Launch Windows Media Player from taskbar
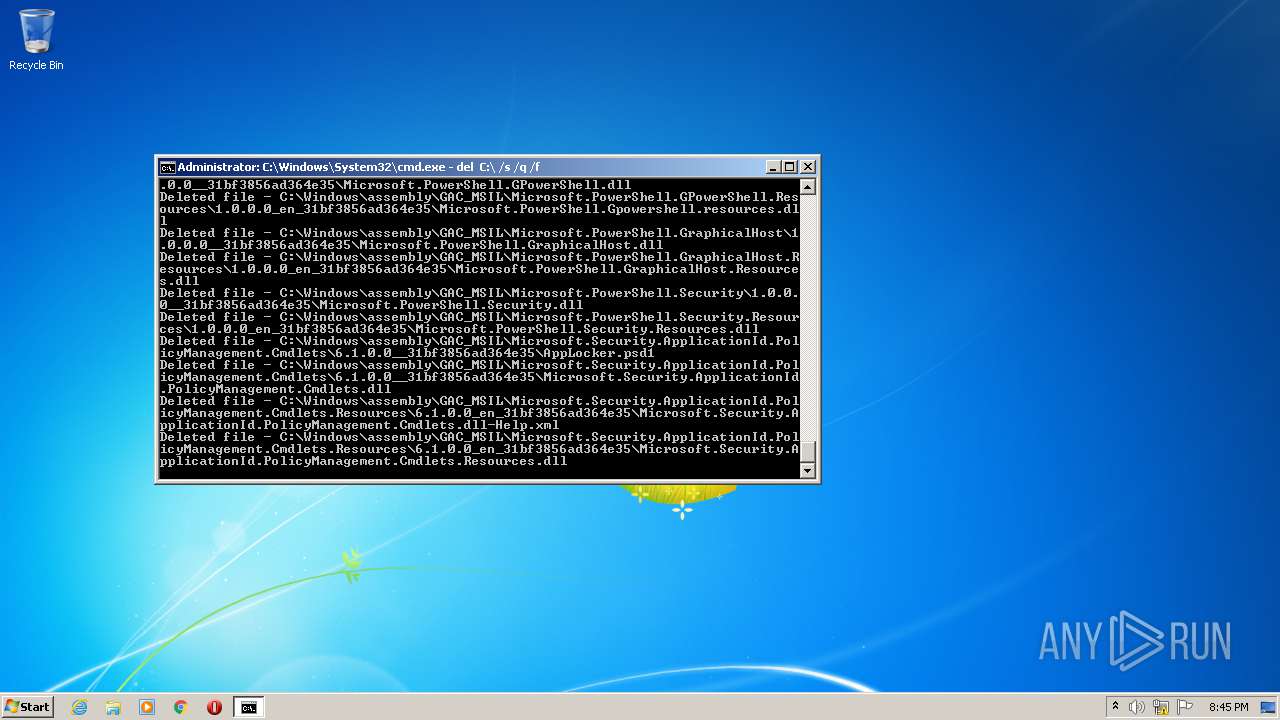The width and height of the screenshot is (1280, 720). [147, 707]
